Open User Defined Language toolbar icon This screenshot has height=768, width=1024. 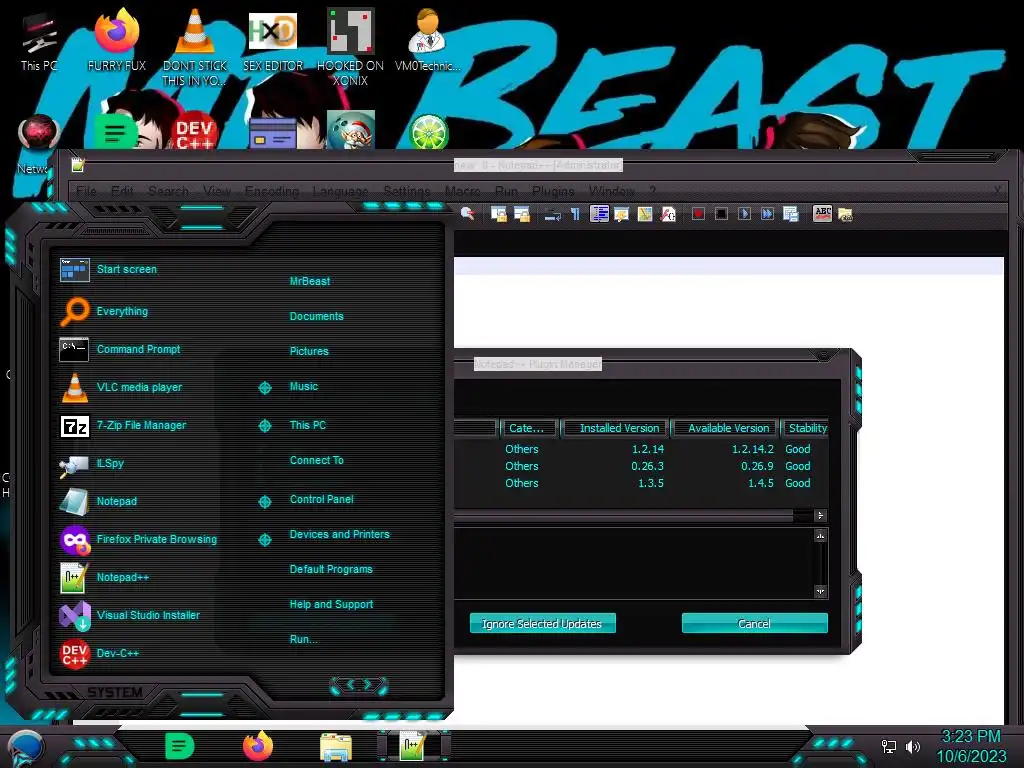click(x=621, y=214)
